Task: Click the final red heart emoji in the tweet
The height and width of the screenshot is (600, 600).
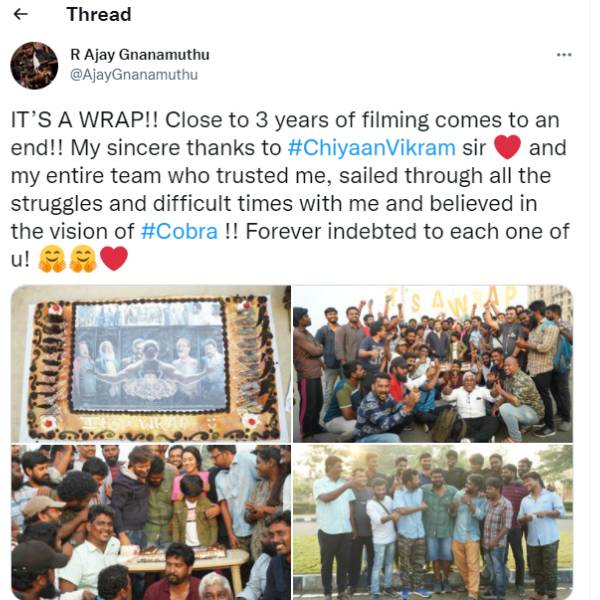Action: (114, 259)
